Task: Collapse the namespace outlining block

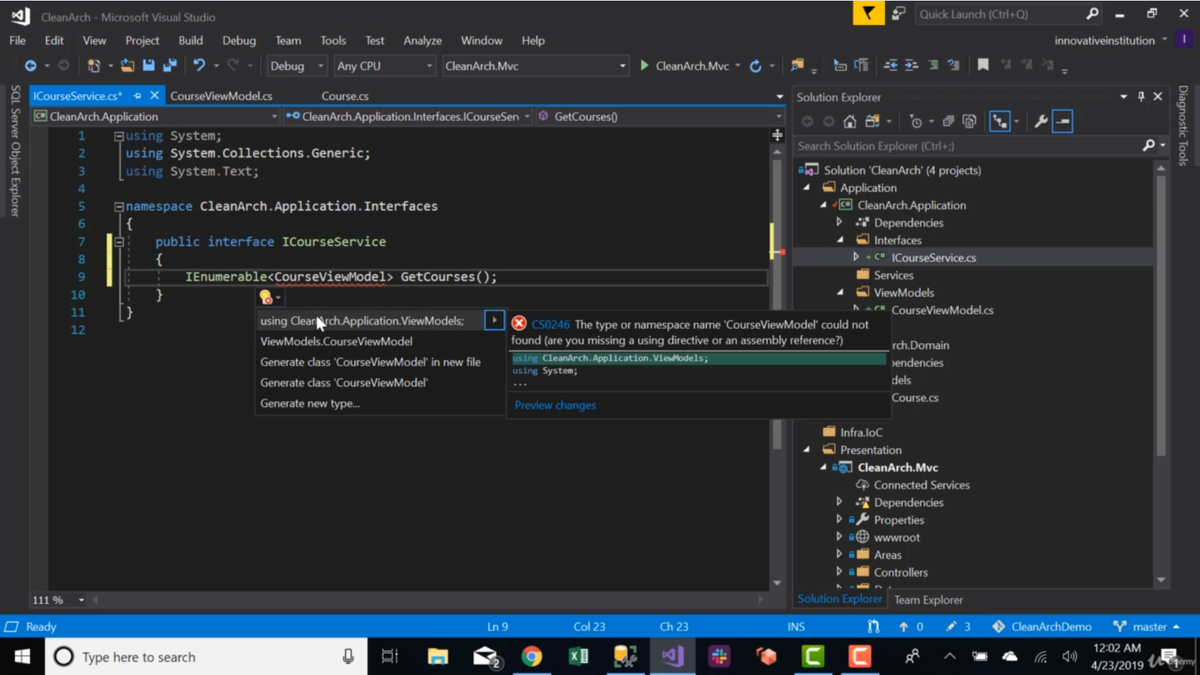Action: [x=118, y=206]
